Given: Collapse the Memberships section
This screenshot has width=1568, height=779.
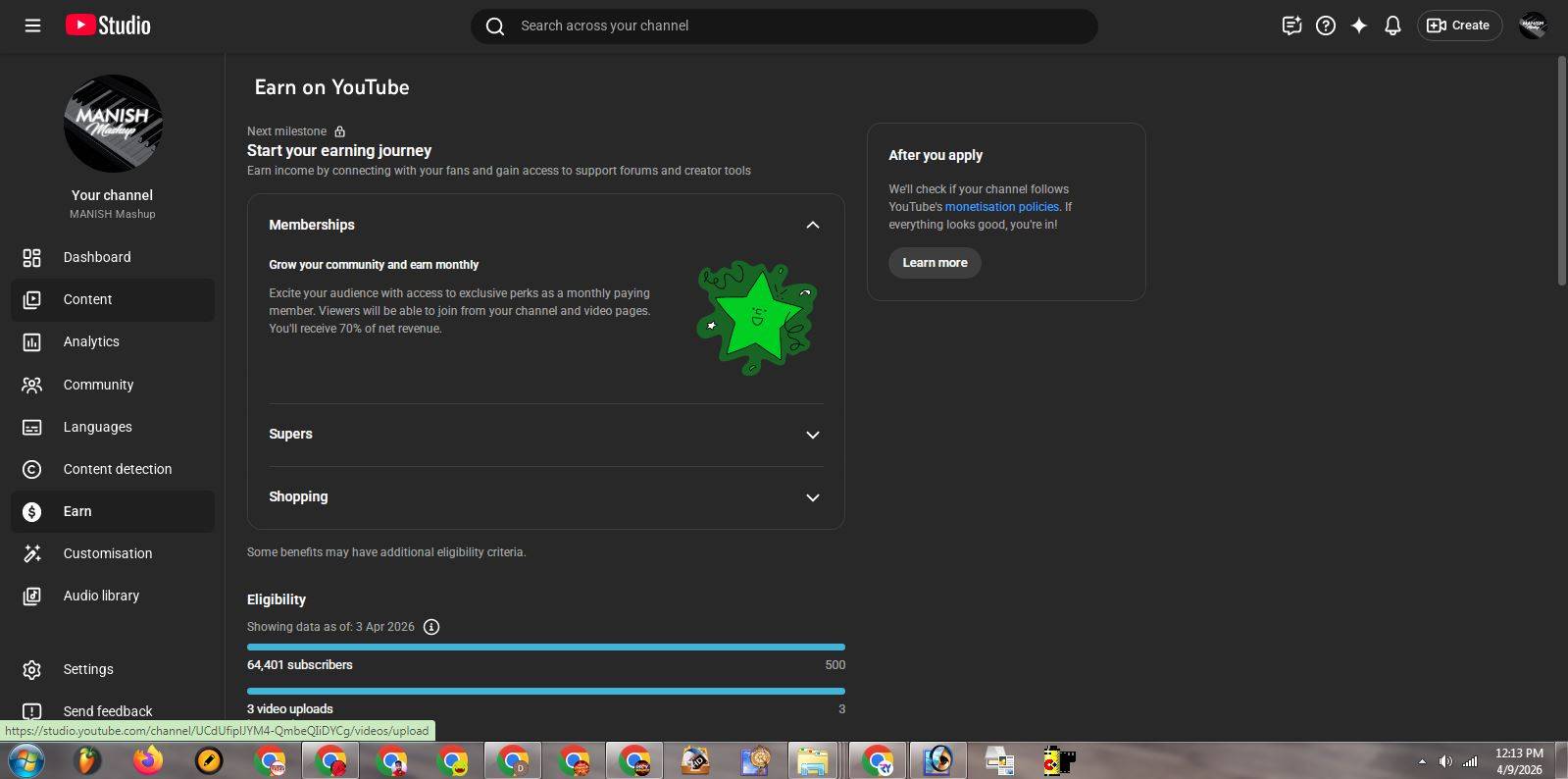Looking at the screenshot, I should point(812,225).
